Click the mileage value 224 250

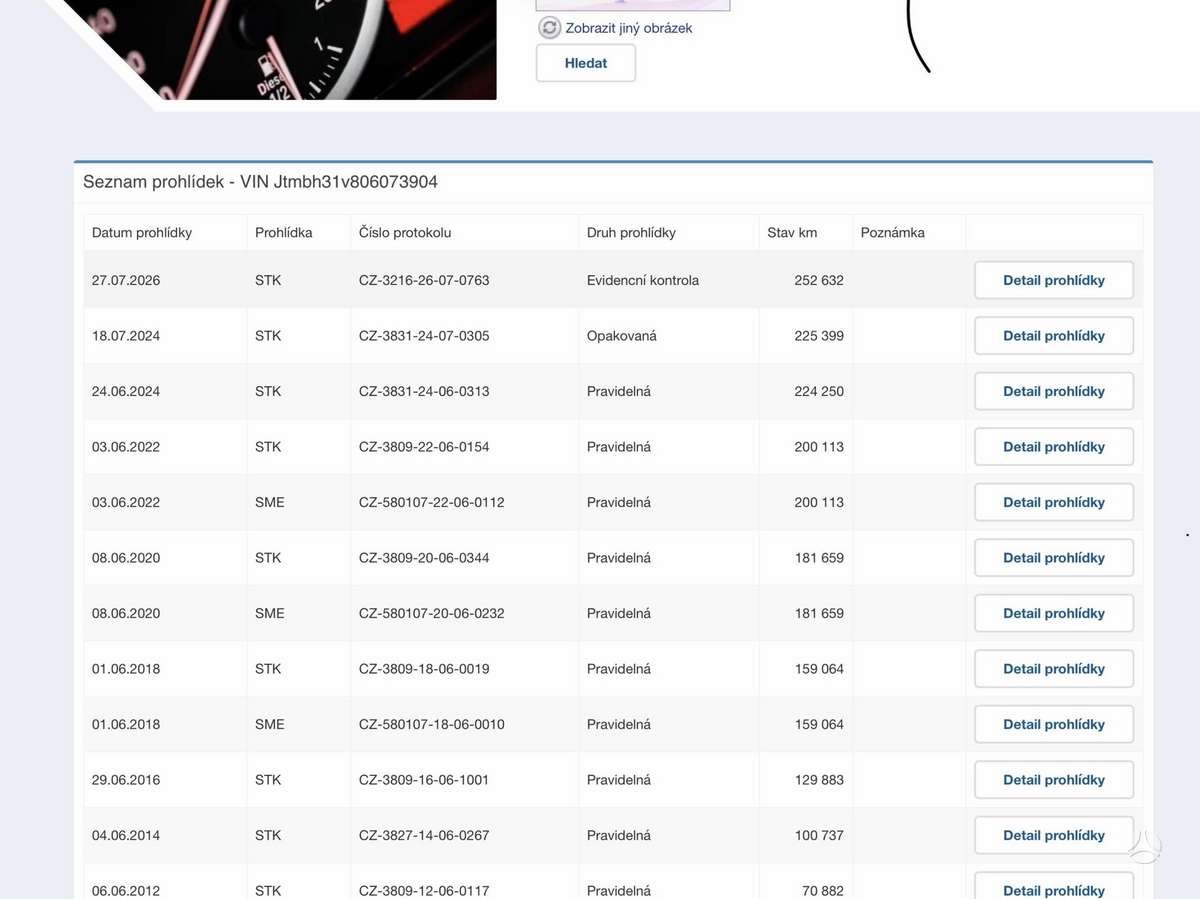(x=819, y=391)
